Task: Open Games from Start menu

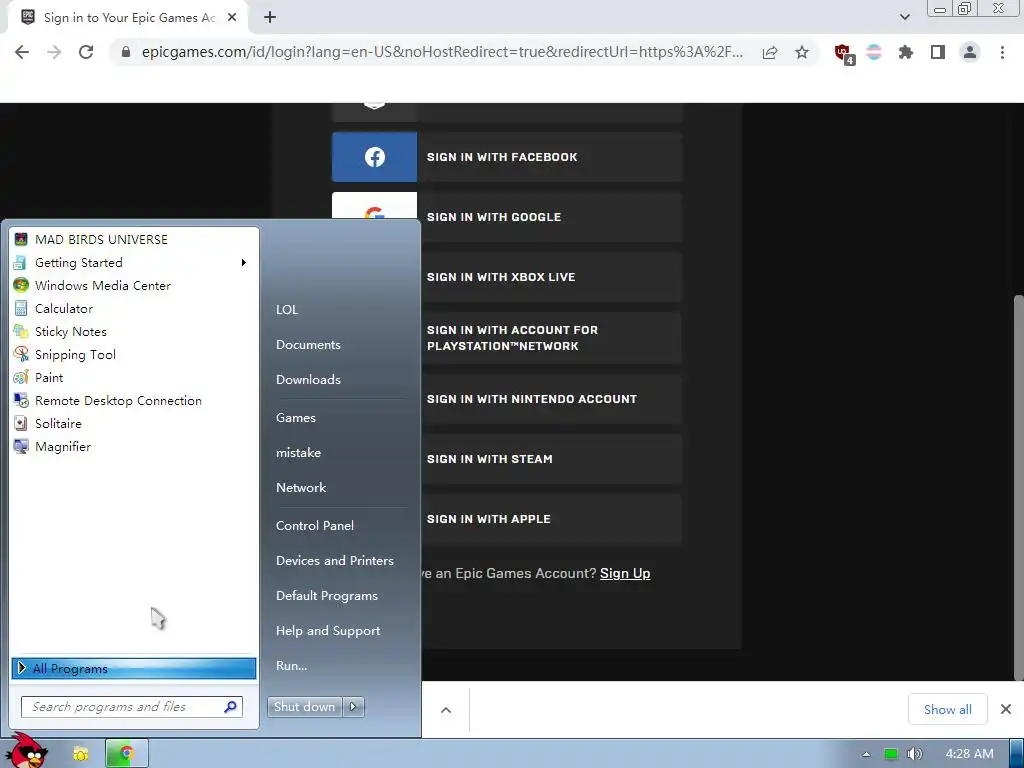Action: tap(296, 418)
